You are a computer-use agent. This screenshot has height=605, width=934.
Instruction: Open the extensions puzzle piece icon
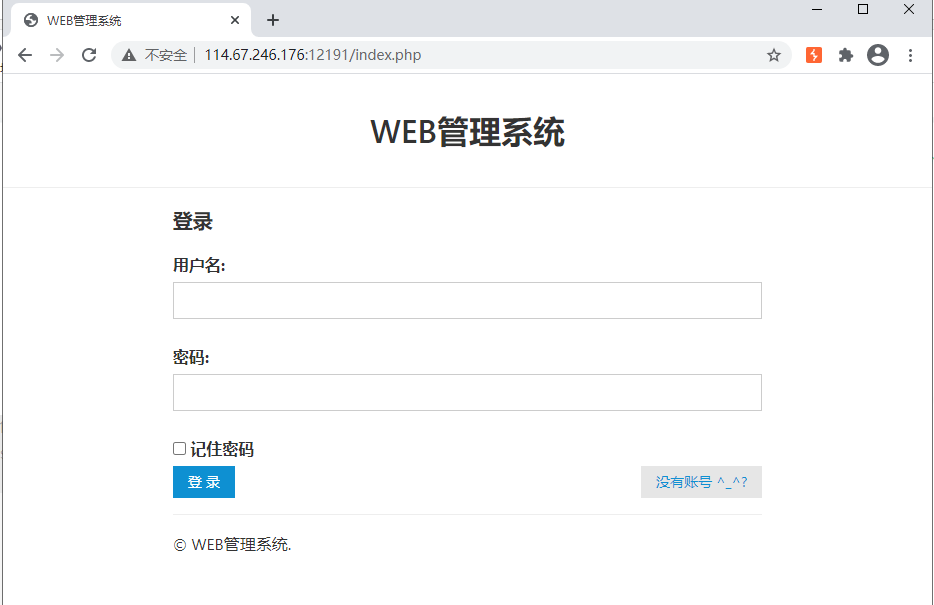[x=845, y=55]
